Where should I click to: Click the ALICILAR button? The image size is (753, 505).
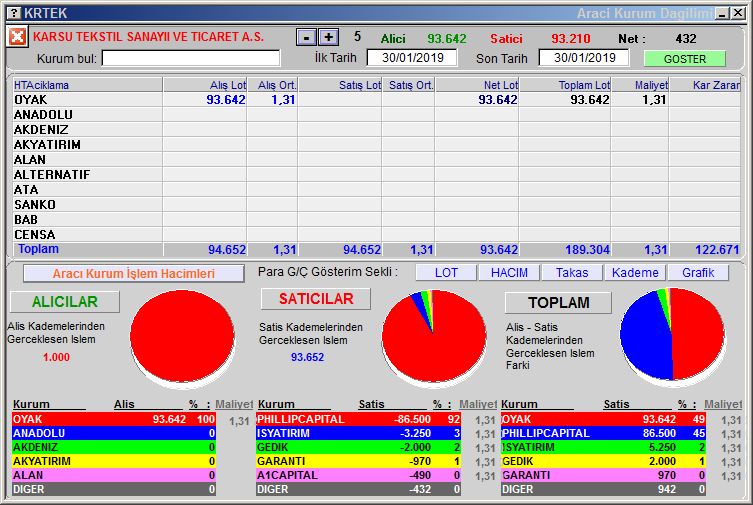tap(65, 302)
